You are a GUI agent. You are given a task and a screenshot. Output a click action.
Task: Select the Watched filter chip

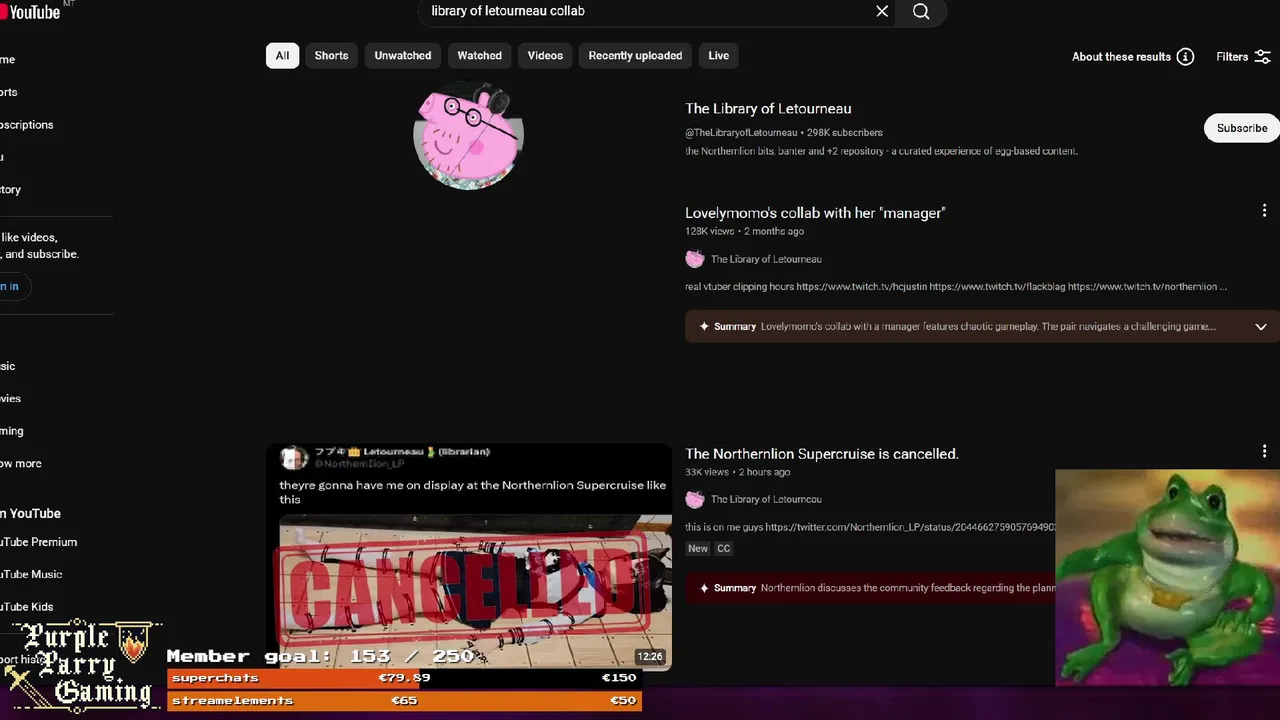479,56
